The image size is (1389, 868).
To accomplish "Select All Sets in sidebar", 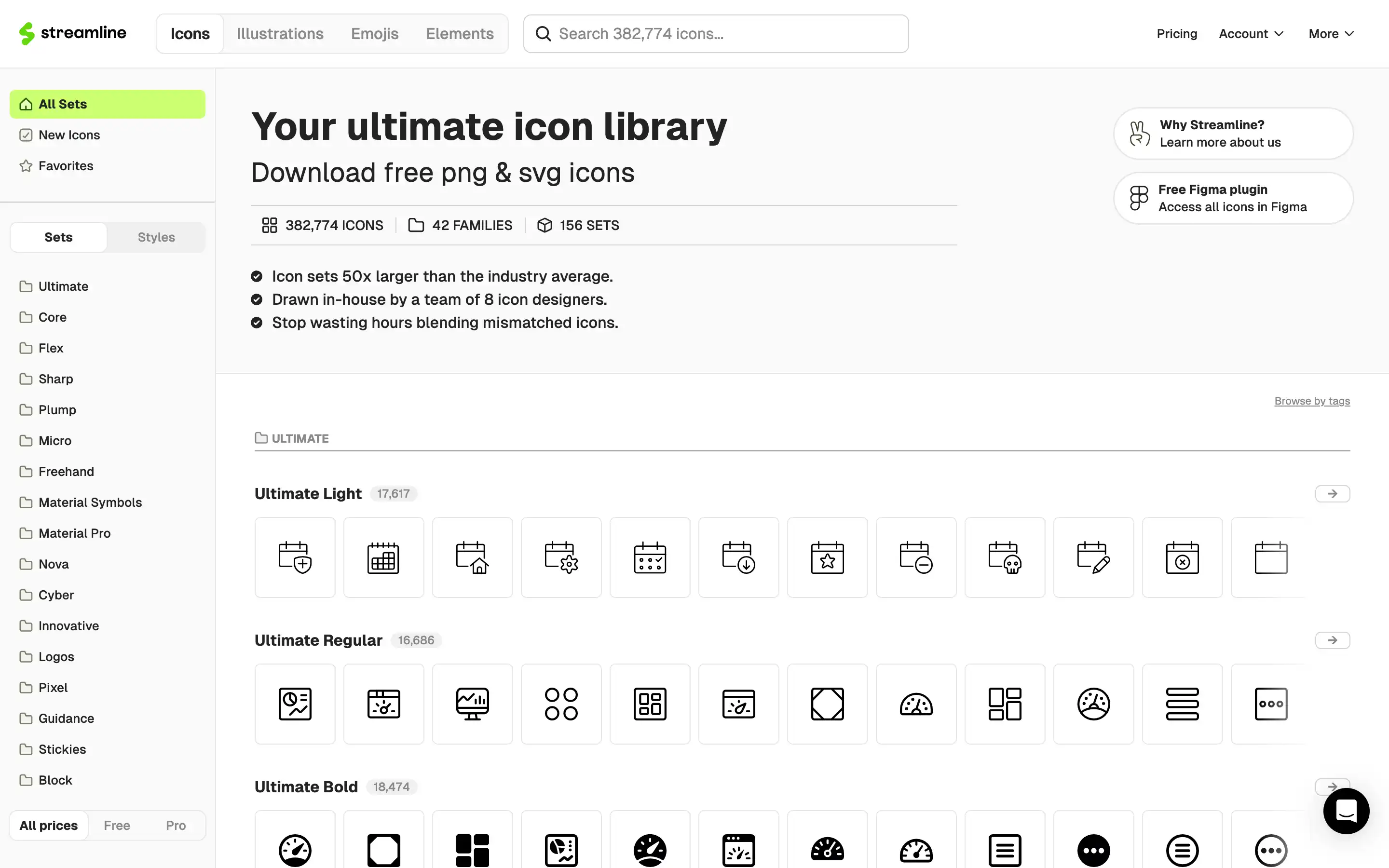I will pyautogui.click(x=108, y=104).
